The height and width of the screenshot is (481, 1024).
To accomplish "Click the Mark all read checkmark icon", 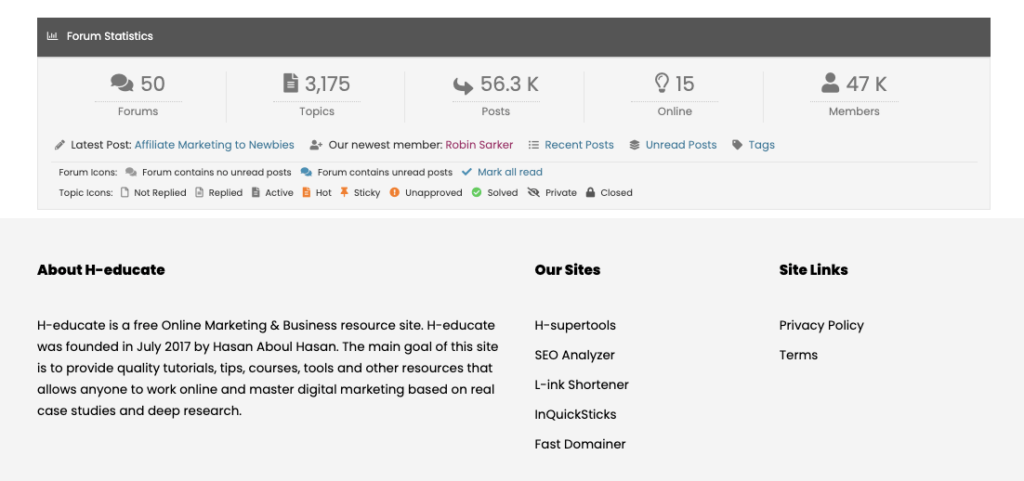I will (466, 172).
